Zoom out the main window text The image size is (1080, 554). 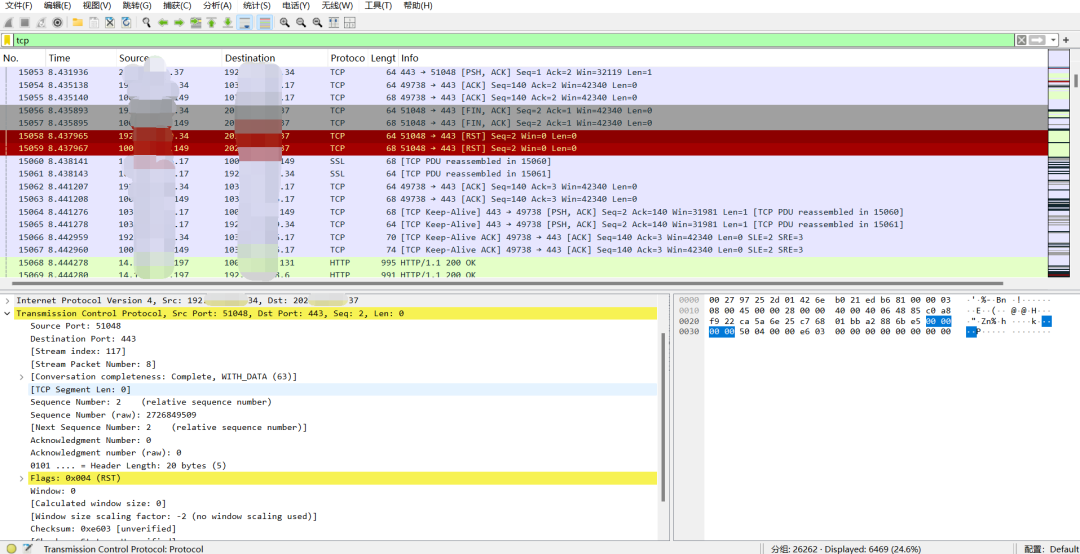click(301, 23)
